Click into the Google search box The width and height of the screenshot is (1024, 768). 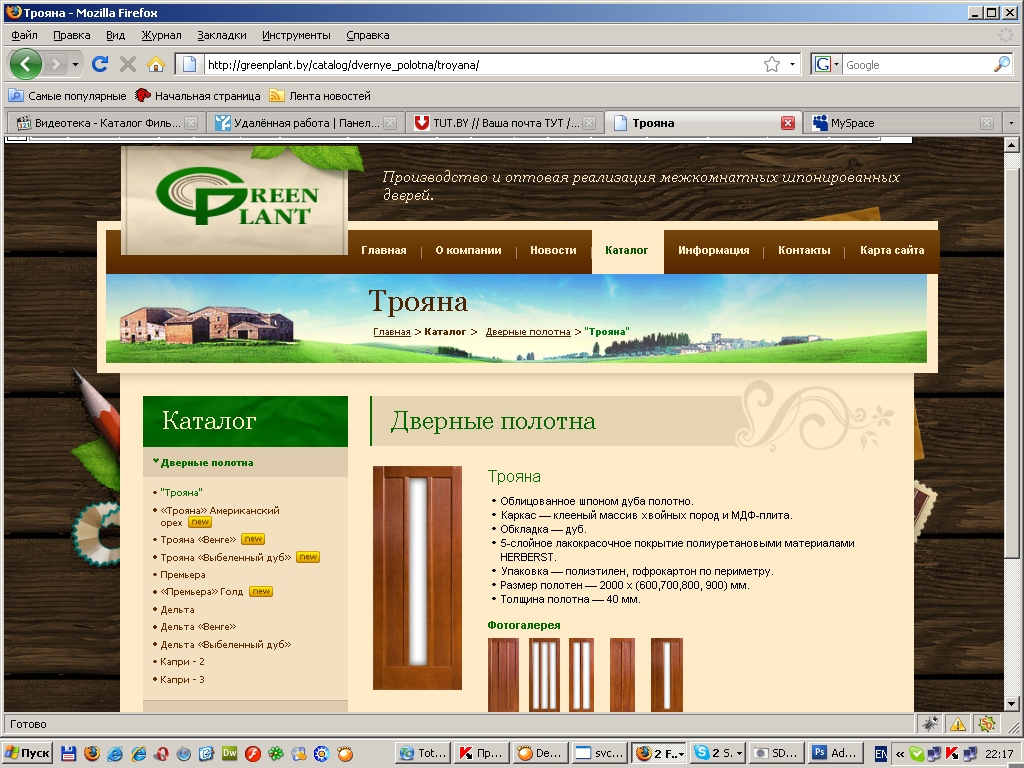[918, 65]
